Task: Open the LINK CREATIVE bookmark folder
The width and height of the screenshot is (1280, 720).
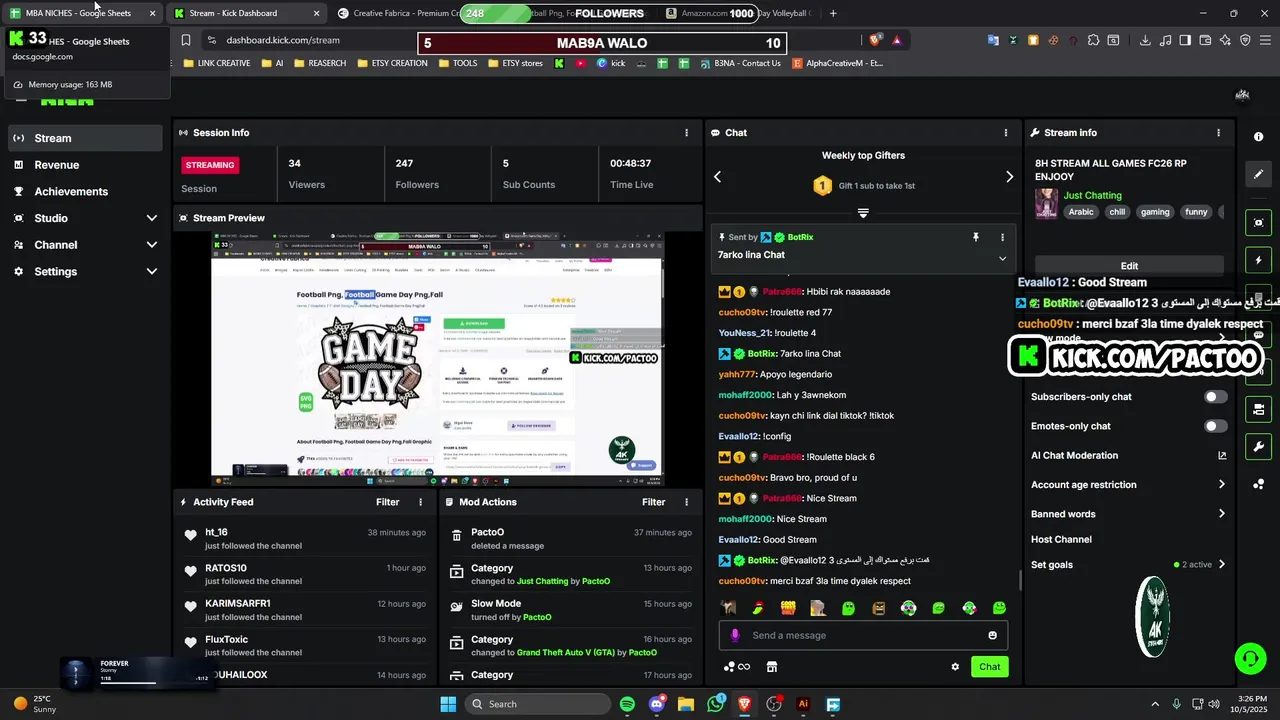Action: coord(217,63)
